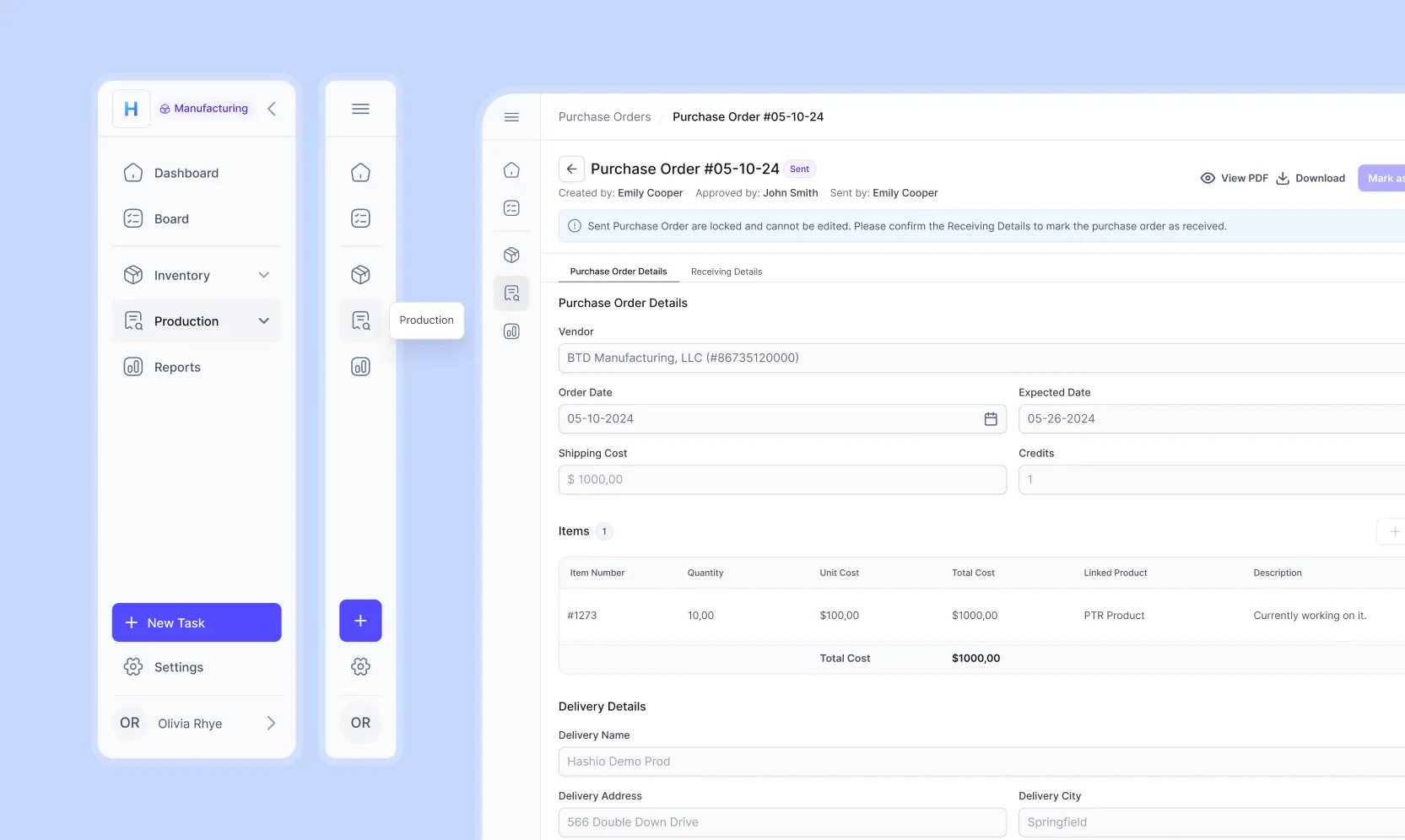Click the PTR Product cell
The width and height of the screenshot is (1405, 840).
1114,616
